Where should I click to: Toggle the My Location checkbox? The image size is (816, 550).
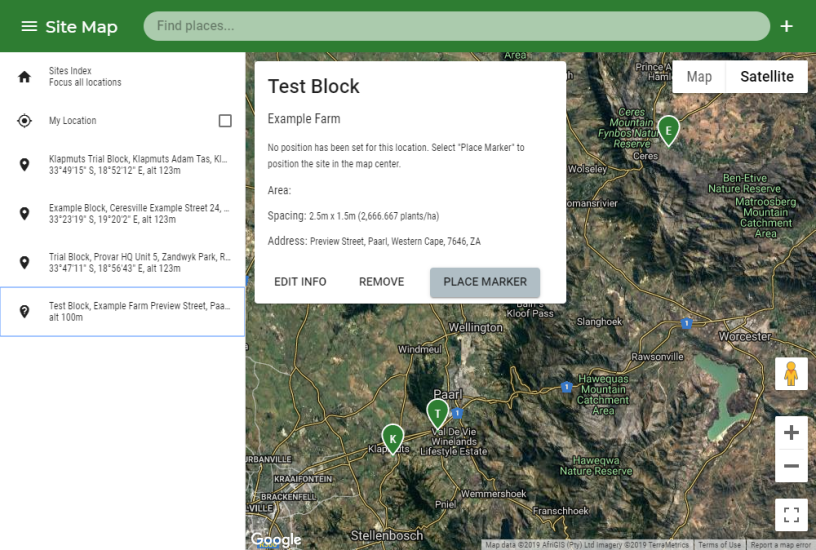point(225,121)
